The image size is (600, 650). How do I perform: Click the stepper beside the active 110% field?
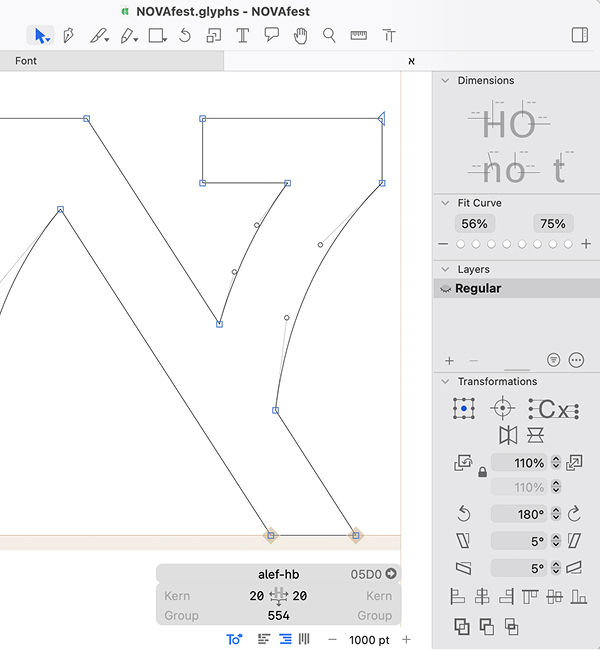[556, 463]
